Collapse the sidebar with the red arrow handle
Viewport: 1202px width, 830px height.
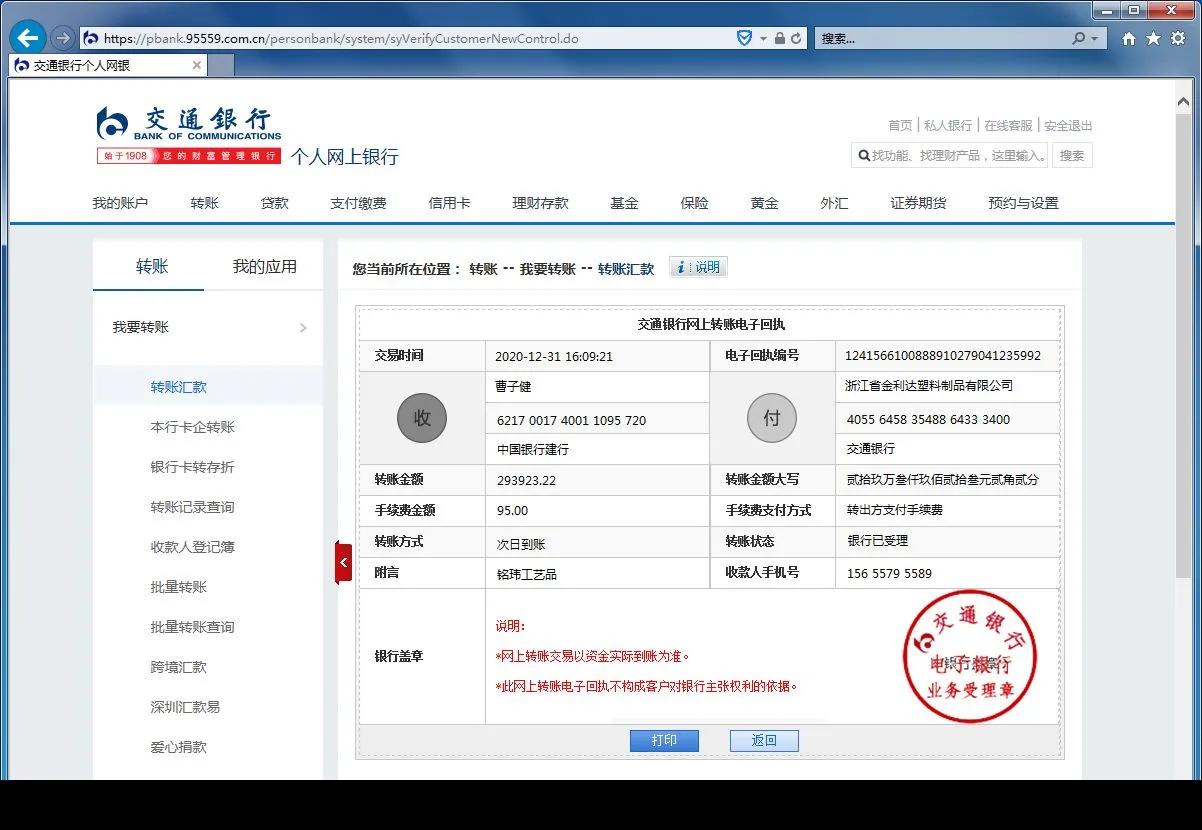(x=343, y=563)
